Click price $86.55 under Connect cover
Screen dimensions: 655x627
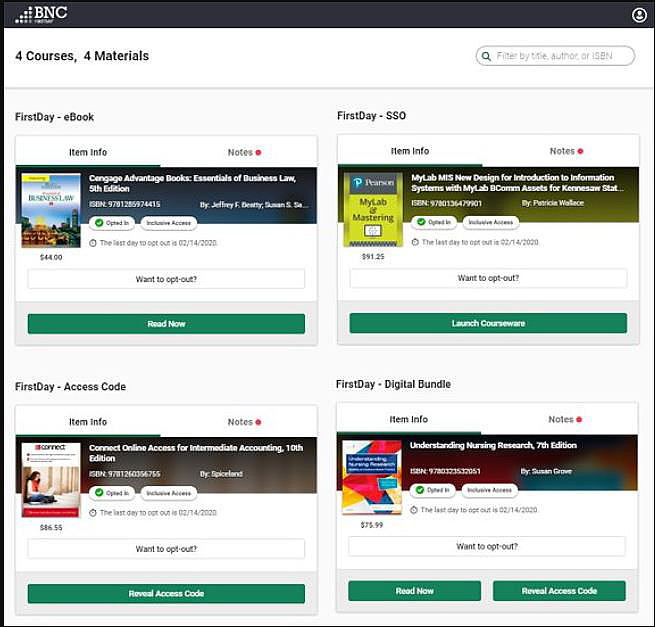[51, 528]
